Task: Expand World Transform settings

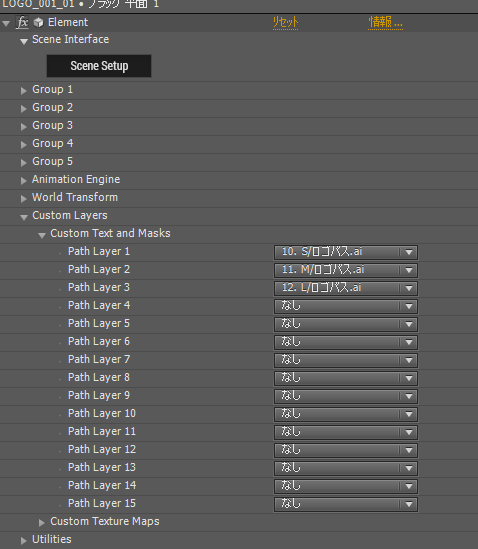Action: [x=23, y=199]
